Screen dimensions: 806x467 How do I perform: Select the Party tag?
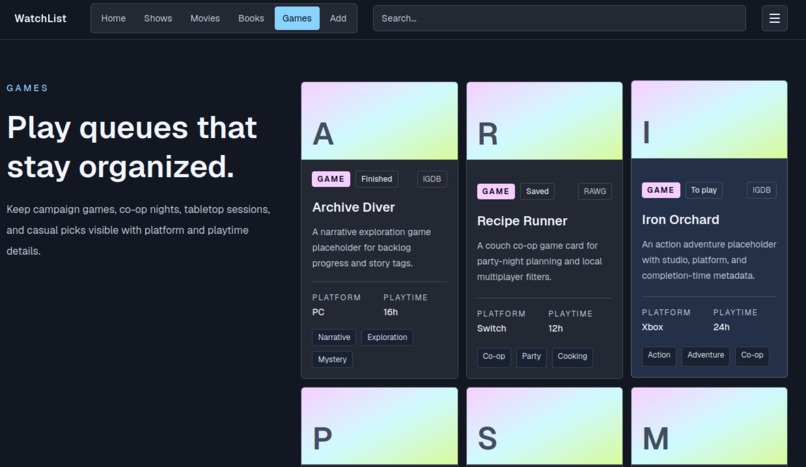coord(531,356)
